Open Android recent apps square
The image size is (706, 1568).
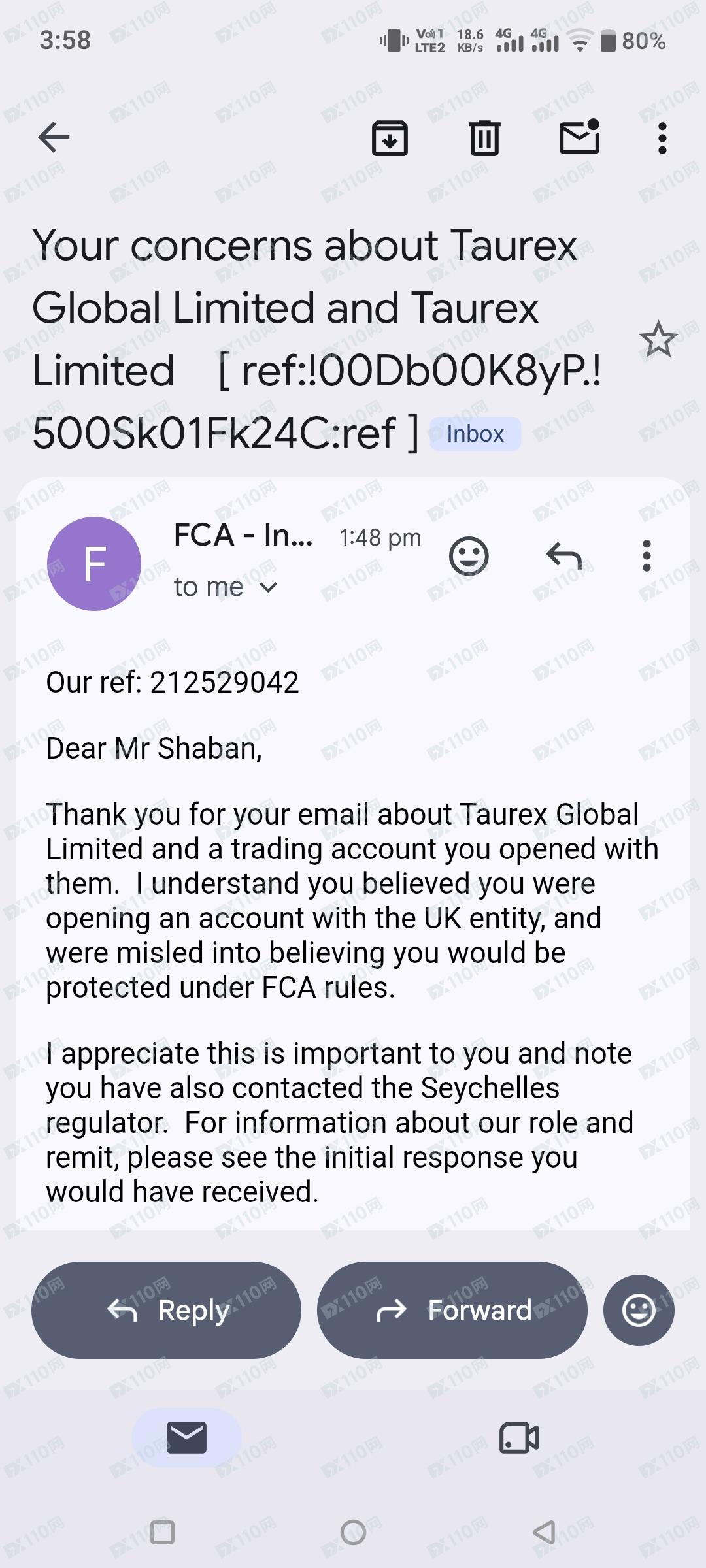click(162, 1532)
